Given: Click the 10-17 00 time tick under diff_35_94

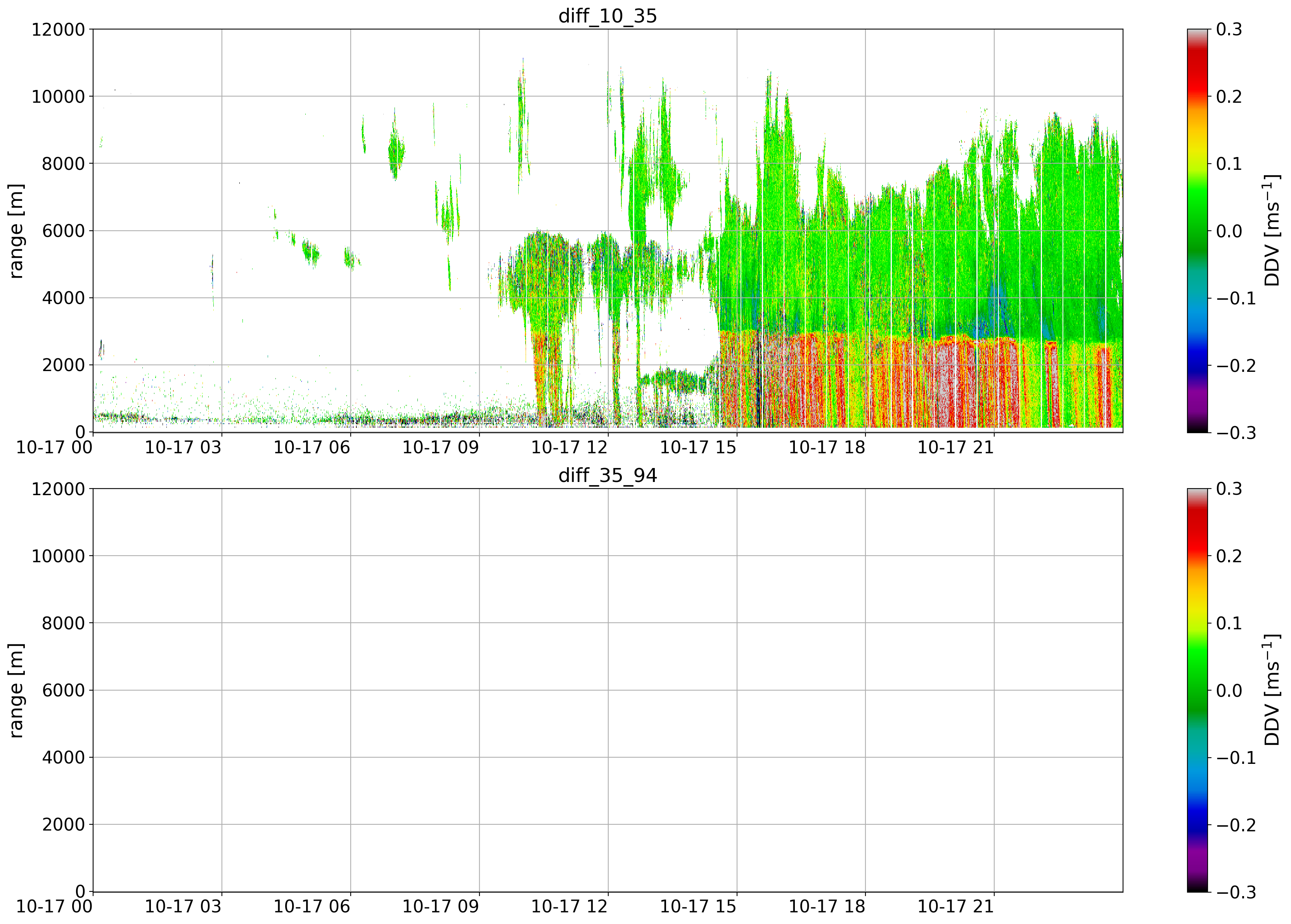Looking at the screenshot, I should [x=54, y=907].
